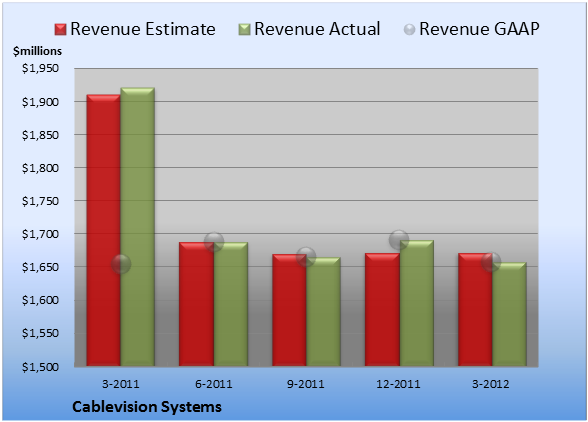Screen dimensions: 588x422
Task: Select the Revenue GAAP legend label
Action: 479,29
